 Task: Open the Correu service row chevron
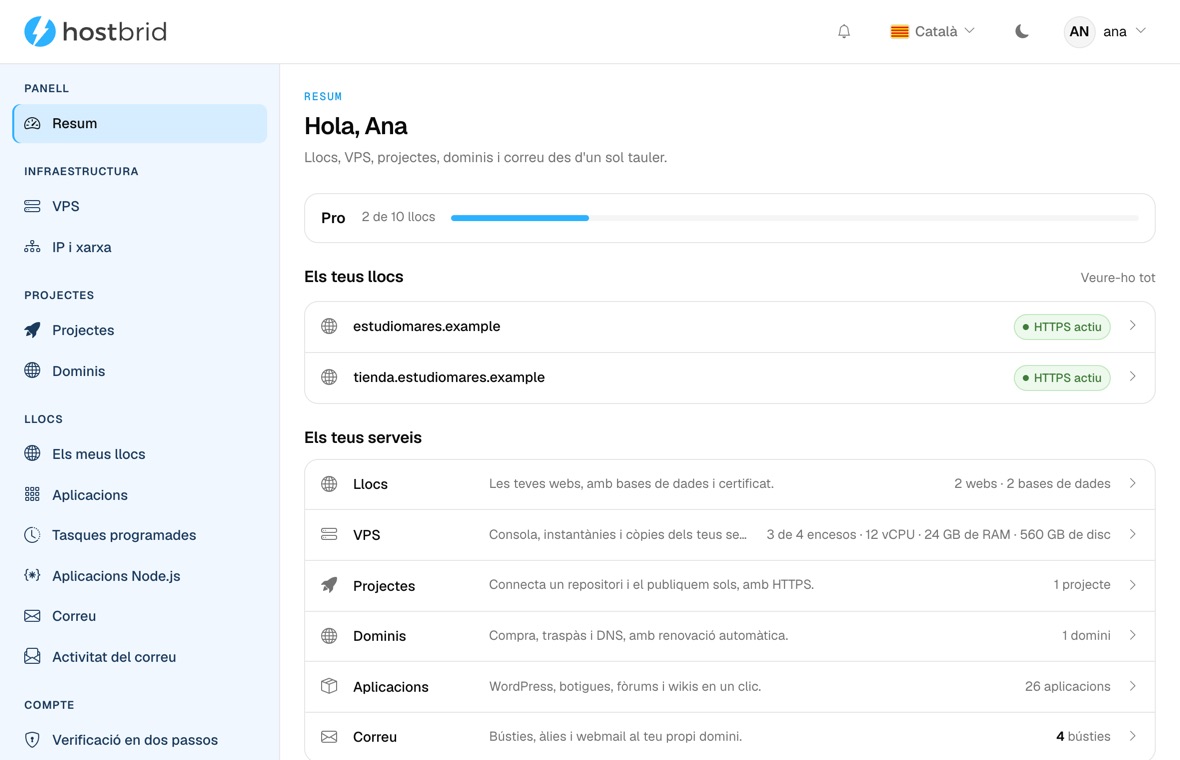click(x=1133, y=737)
